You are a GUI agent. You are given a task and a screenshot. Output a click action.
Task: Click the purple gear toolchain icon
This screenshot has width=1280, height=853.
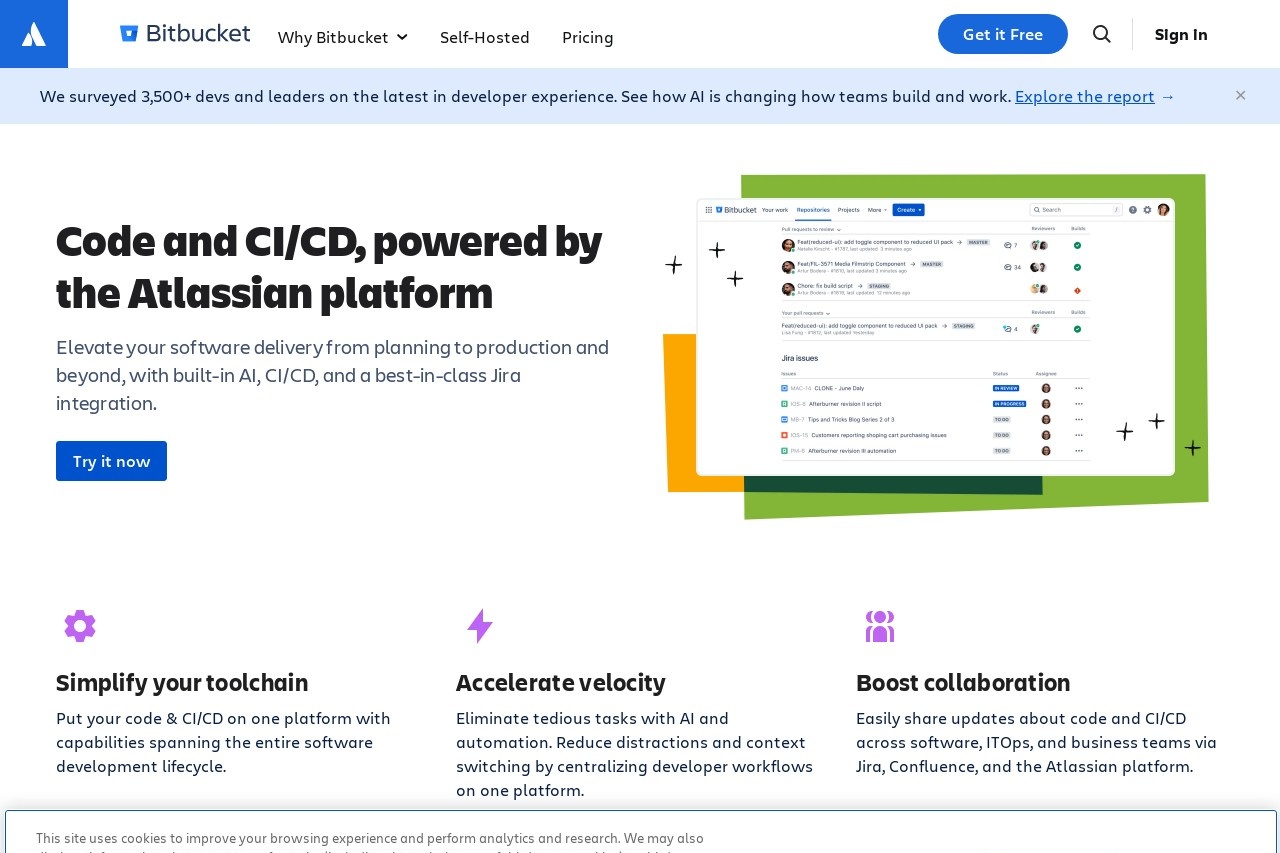coord(80,626)
